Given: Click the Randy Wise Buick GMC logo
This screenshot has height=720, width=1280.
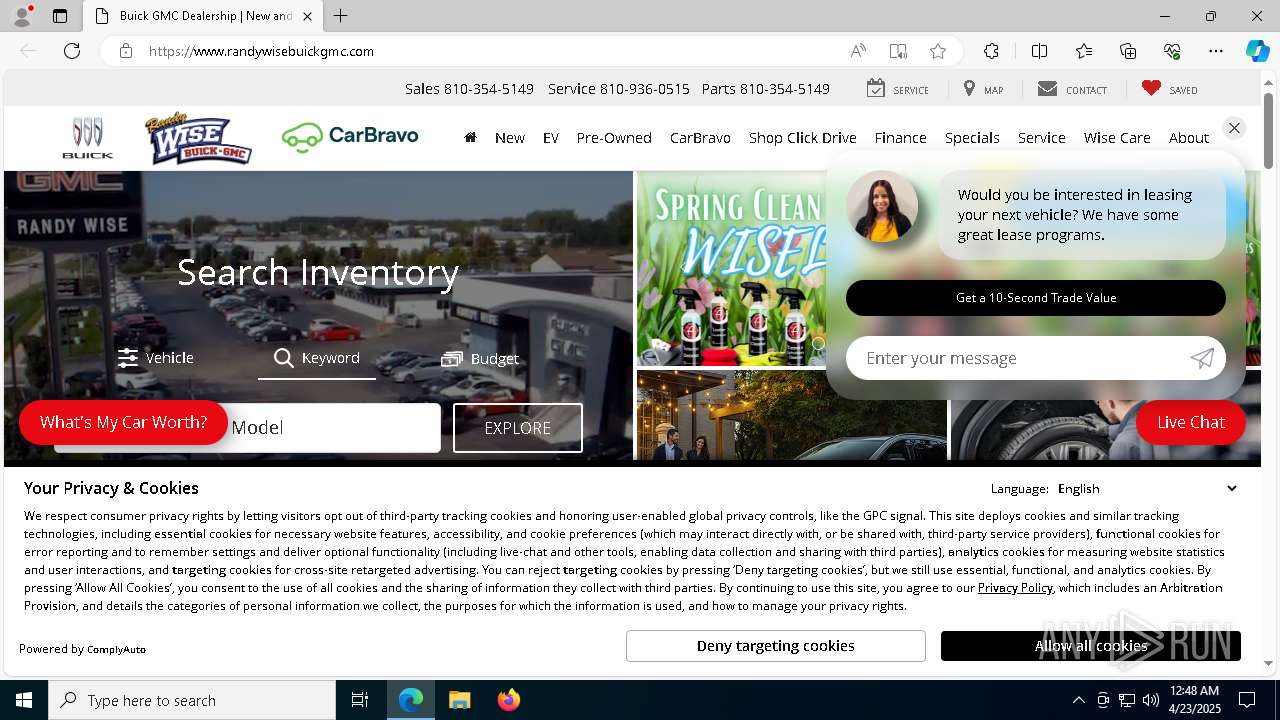Looking at the screenshot, I should (199, 139).
